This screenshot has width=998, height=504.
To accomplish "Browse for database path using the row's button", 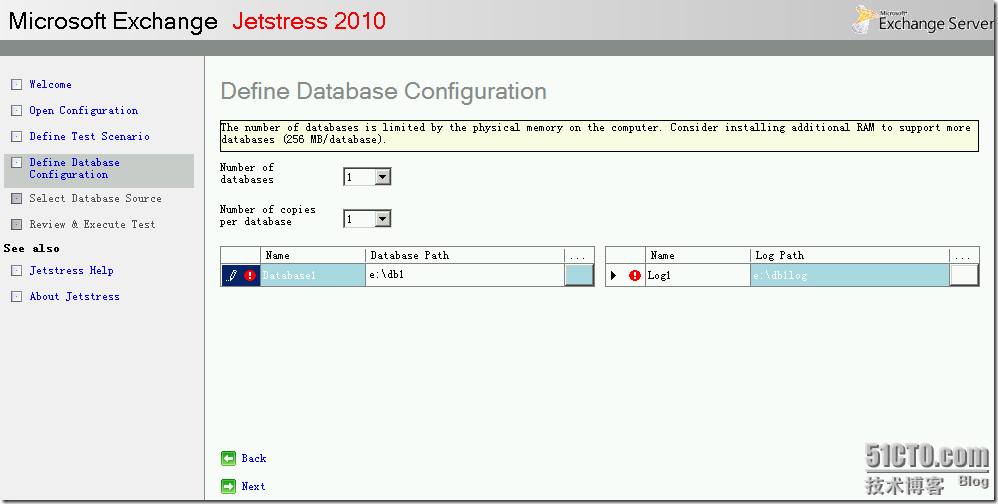I will [x=579, y=276].
